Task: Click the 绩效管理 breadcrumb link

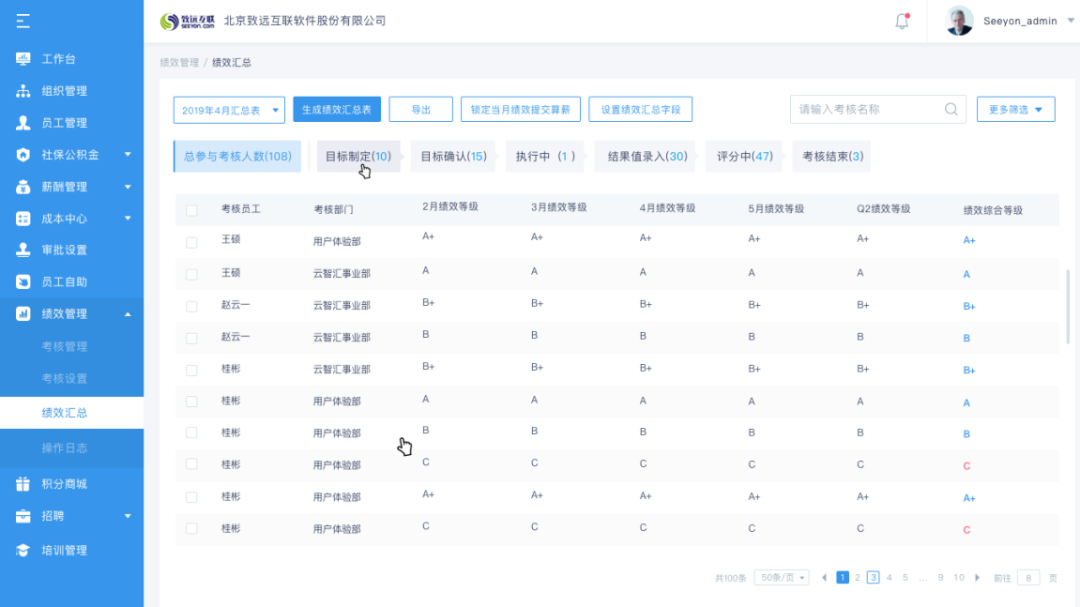Action: pos(179,63)
